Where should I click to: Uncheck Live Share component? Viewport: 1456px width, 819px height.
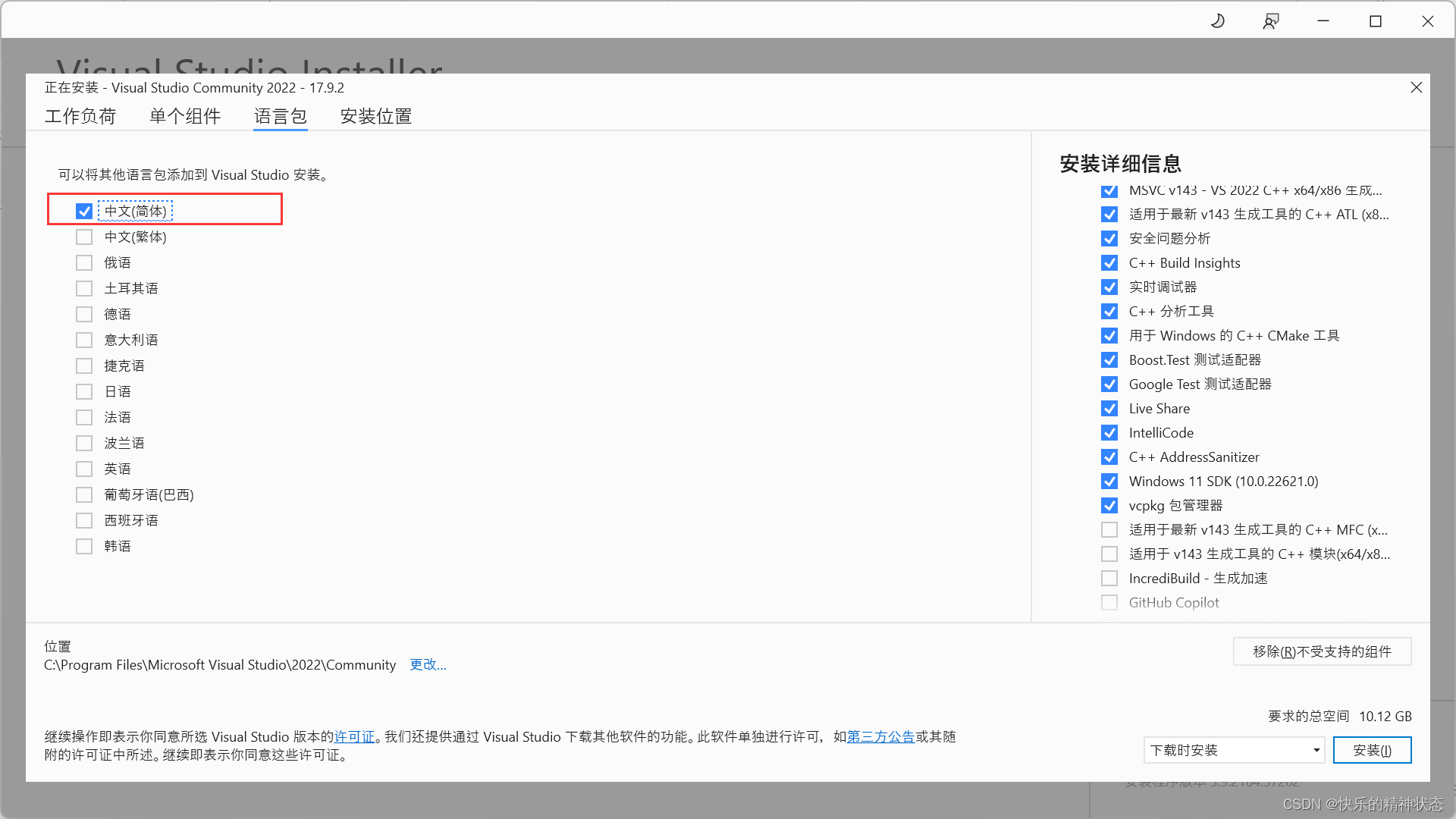[x=1109, y=408]
